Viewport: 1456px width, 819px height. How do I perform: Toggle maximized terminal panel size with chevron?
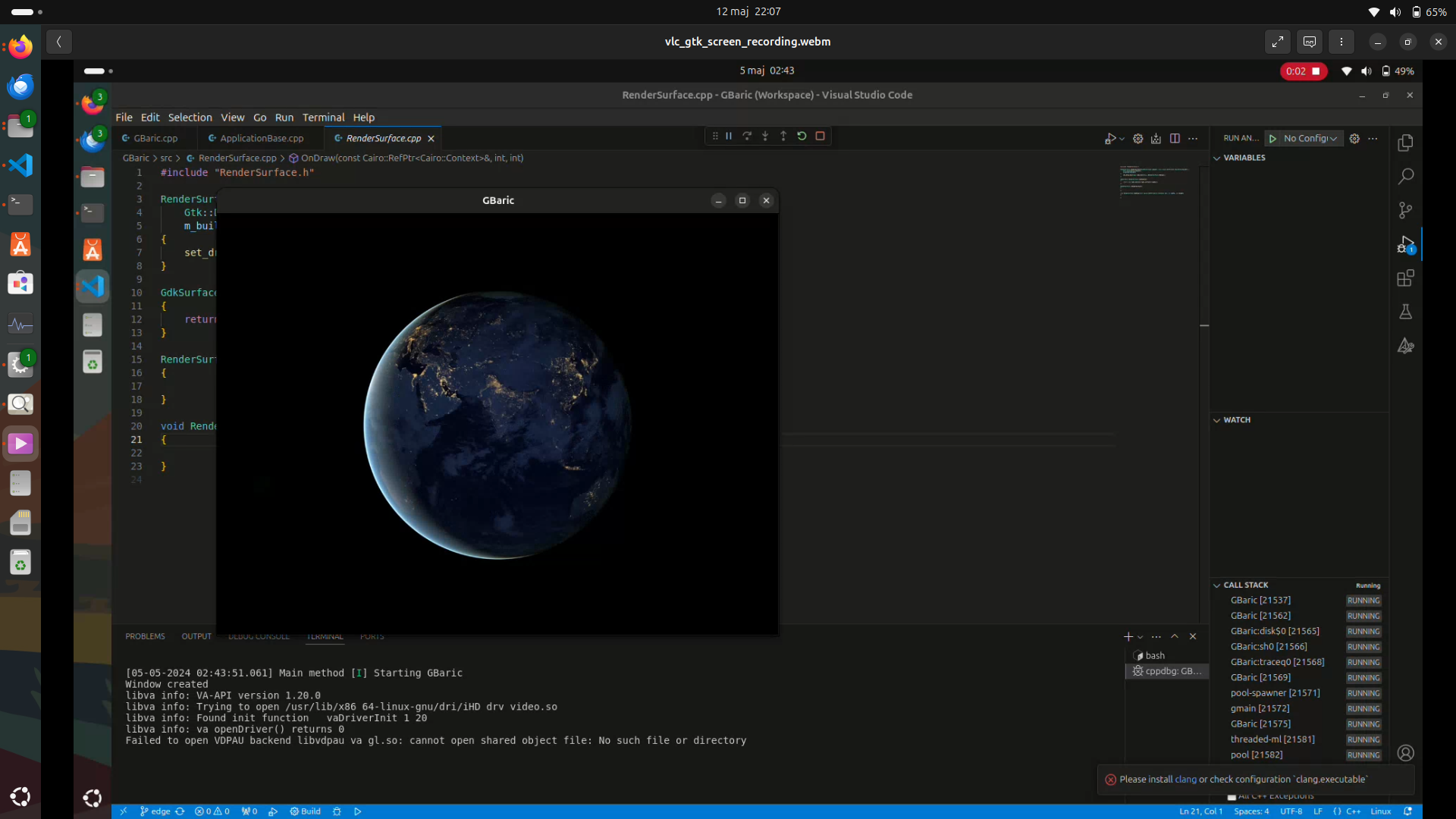(x=1175, y=637)
